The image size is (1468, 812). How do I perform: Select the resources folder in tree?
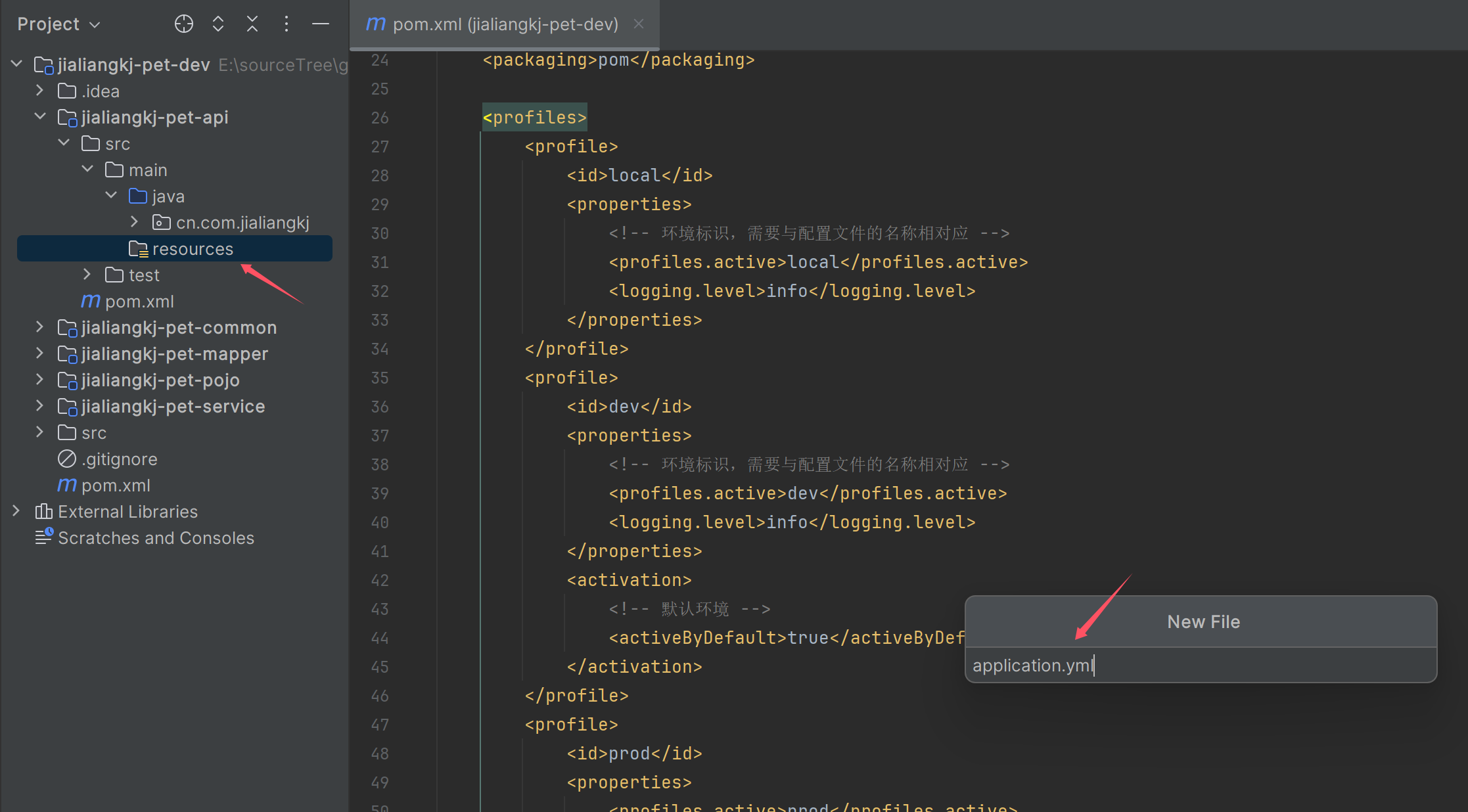coord(175,248)
